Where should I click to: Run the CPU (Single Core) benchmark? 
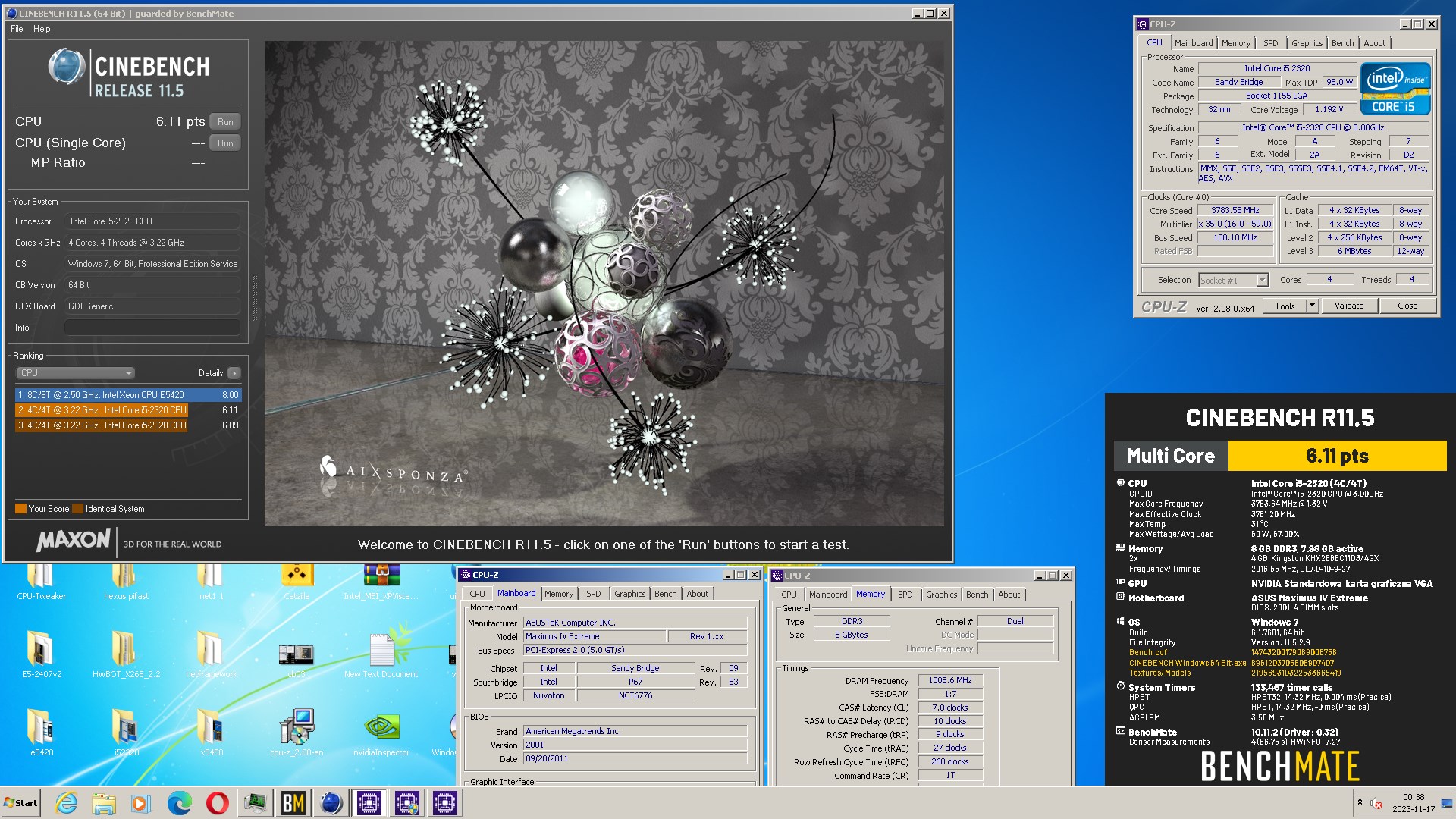point(225,143)
